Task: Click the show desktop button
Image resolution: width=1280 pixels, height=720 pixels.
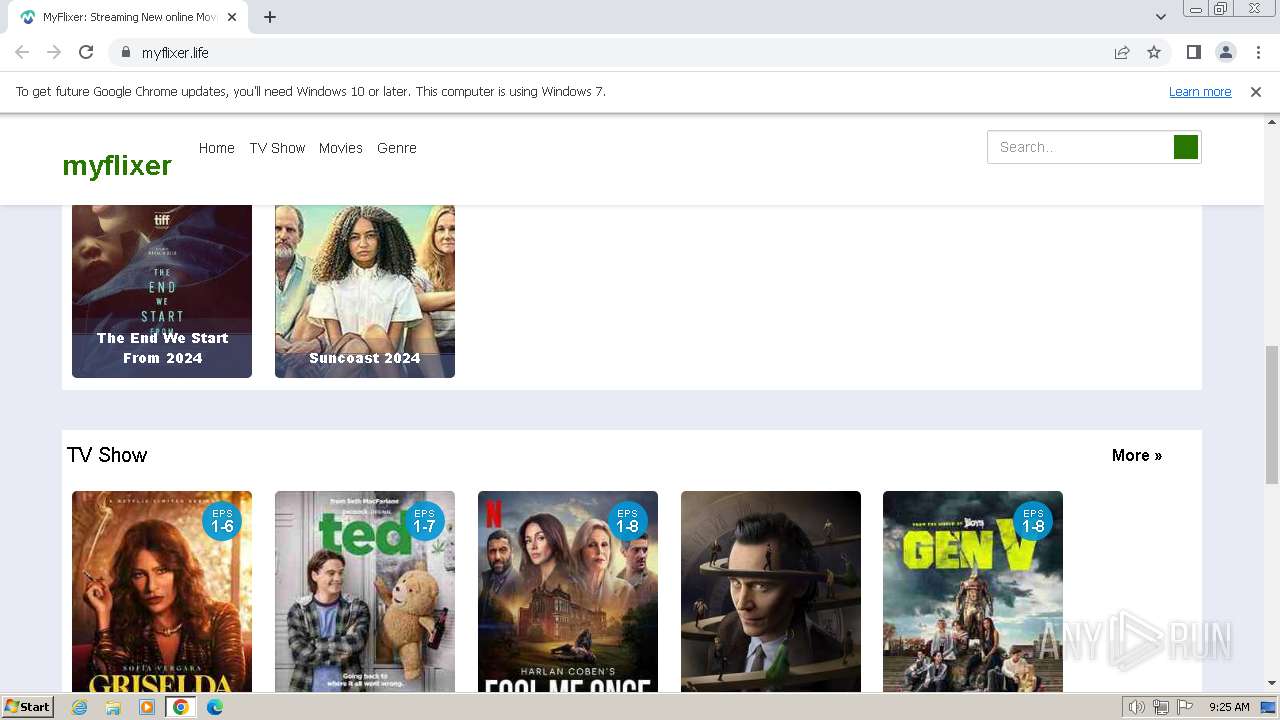Action: point(1269,707)
